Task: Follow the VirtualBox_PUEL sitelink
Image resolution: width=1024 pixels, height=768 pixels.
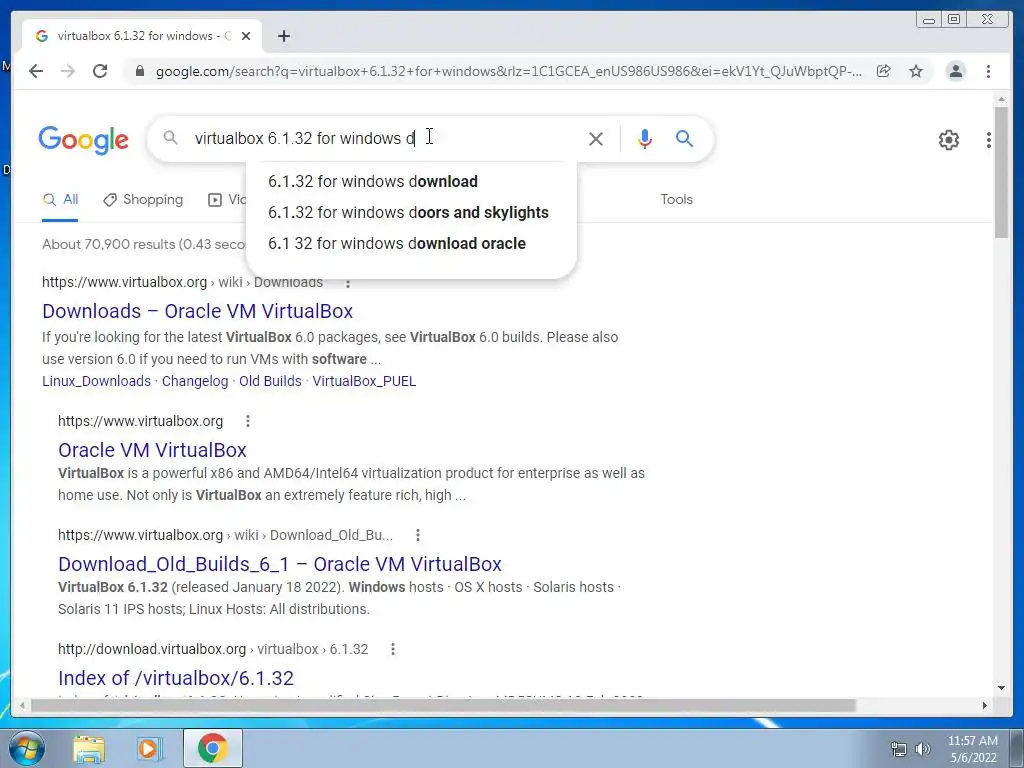Action: click(364, 381)
